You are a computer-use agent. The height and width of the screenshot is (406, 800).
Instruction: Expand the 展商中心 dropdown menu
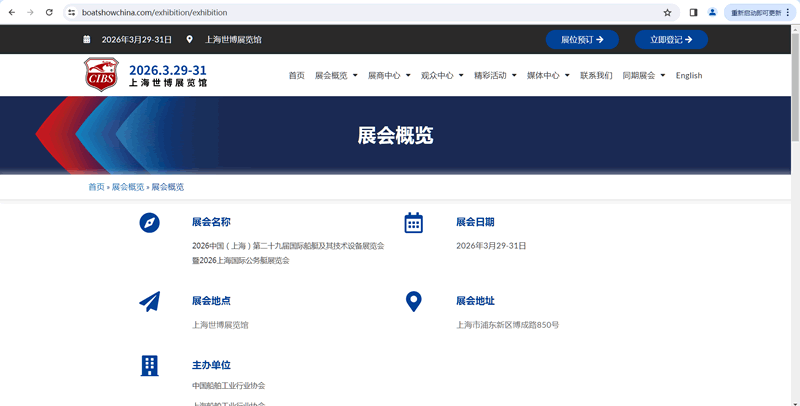click(388, 75)
